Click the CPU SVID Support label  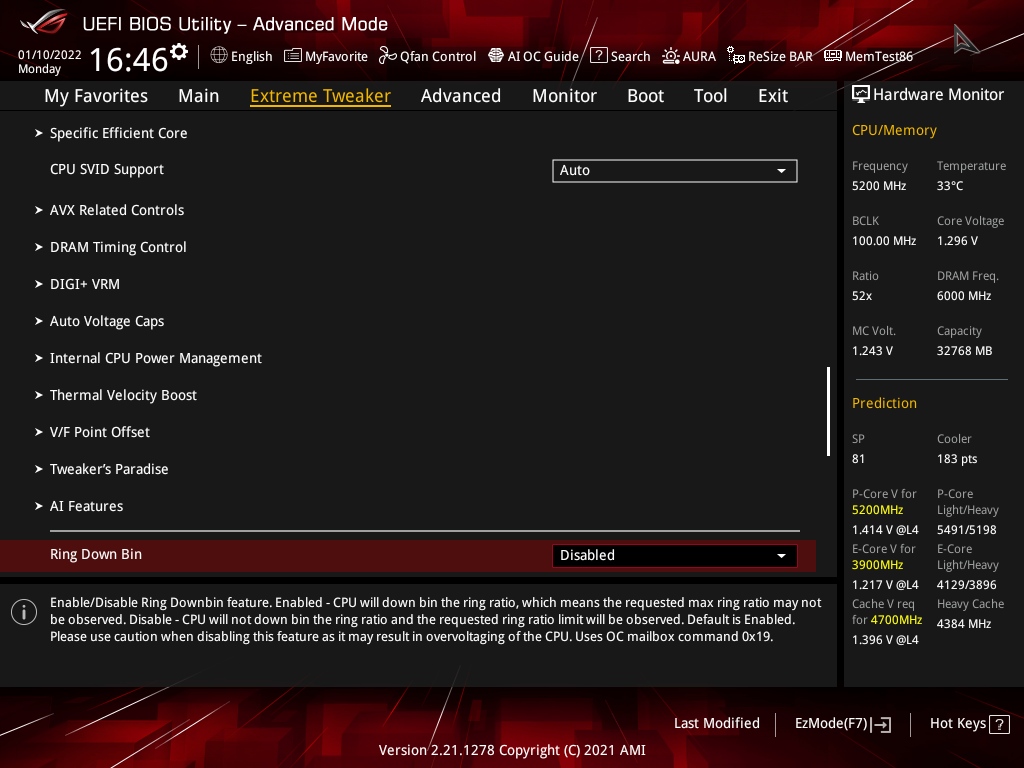(106, 170)
